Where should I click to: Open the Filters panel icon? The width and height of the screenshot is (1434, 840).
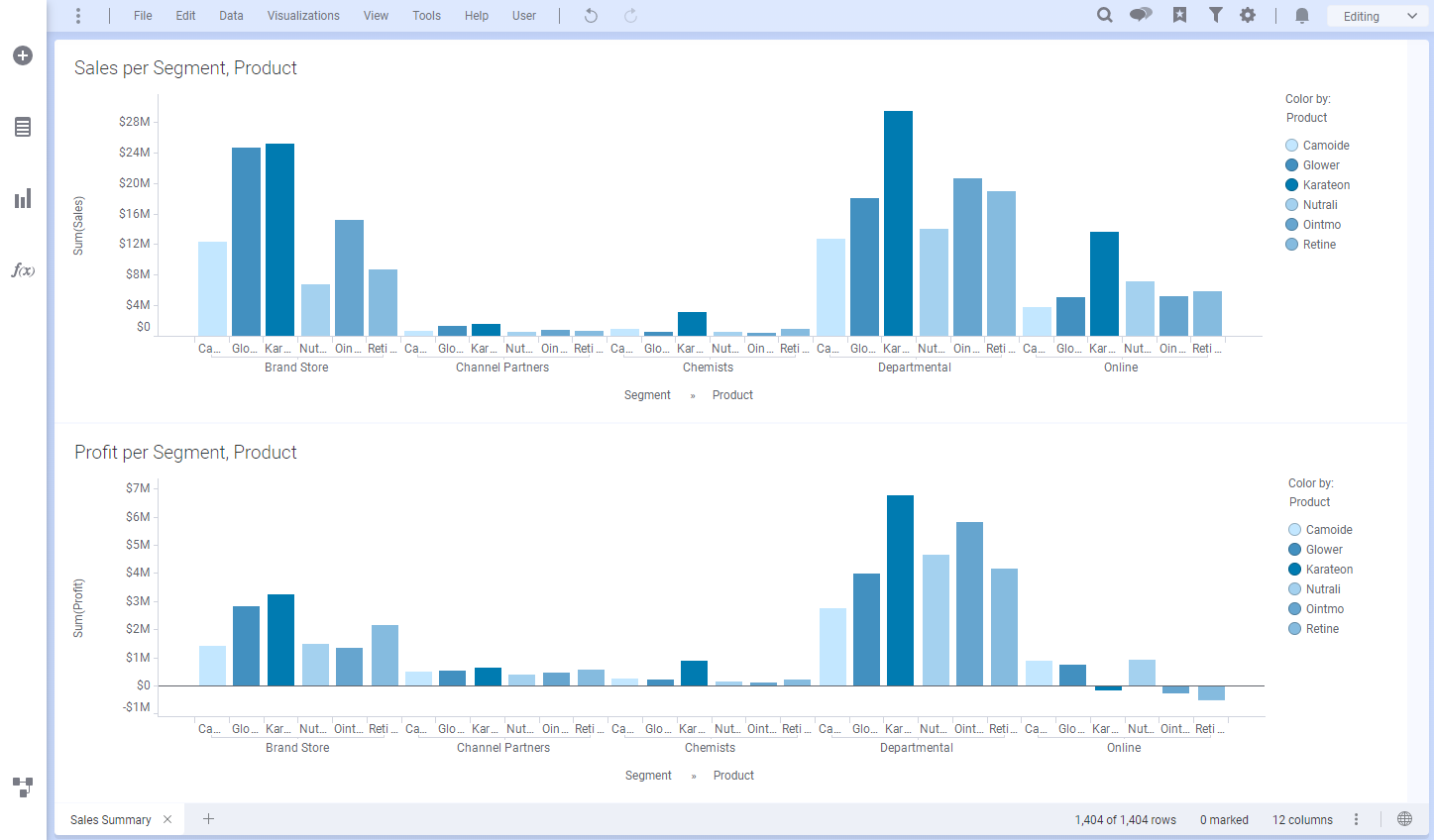[x=1215, y=15]
